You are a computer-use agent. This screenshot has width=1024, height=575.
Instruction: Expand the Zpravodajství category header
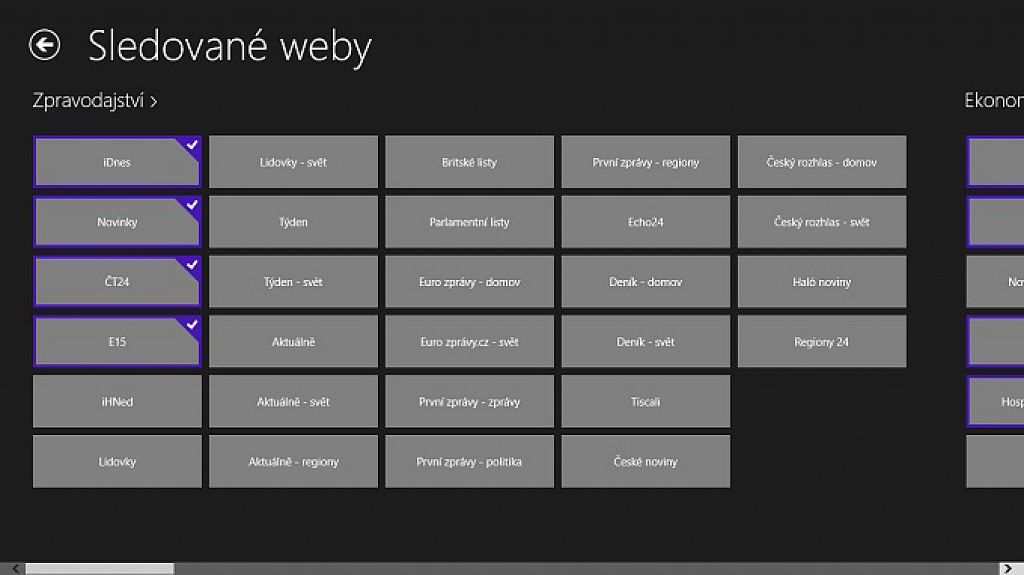(95, 101)
